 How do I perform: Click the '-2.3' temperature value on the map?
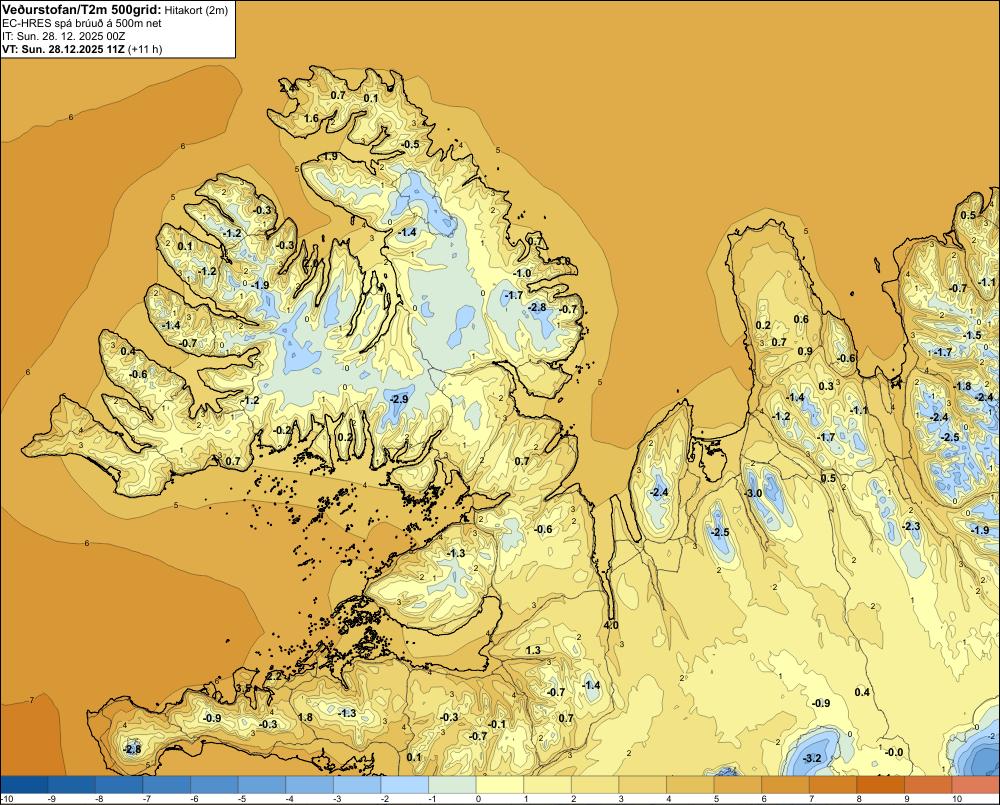tap(911, 526)
